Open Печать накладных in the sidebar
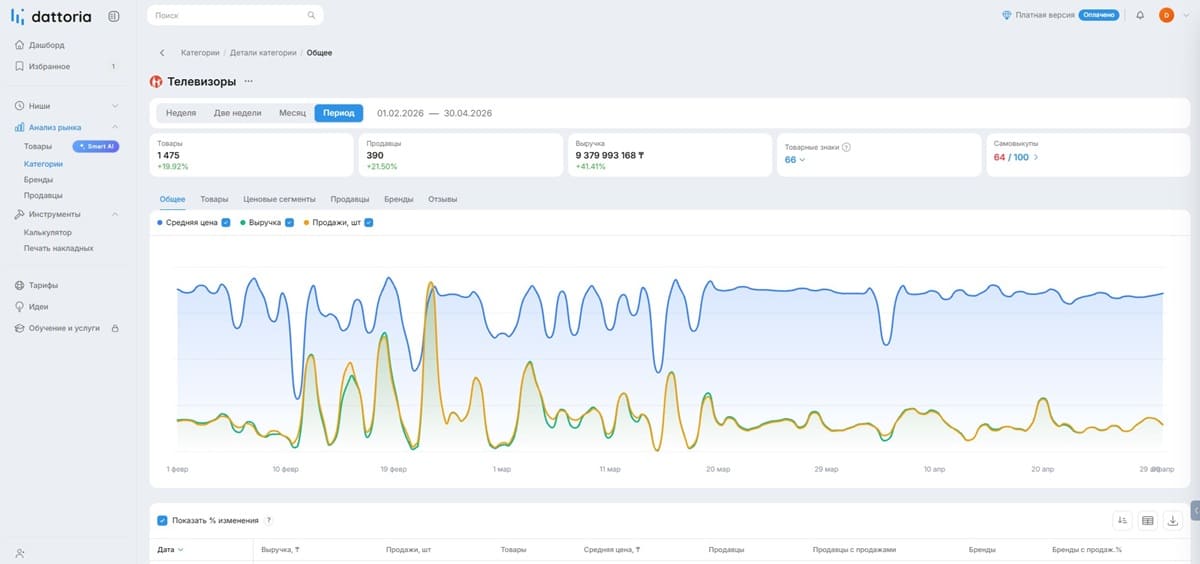Screen dimensions: 1200x564 pos(59,248)
